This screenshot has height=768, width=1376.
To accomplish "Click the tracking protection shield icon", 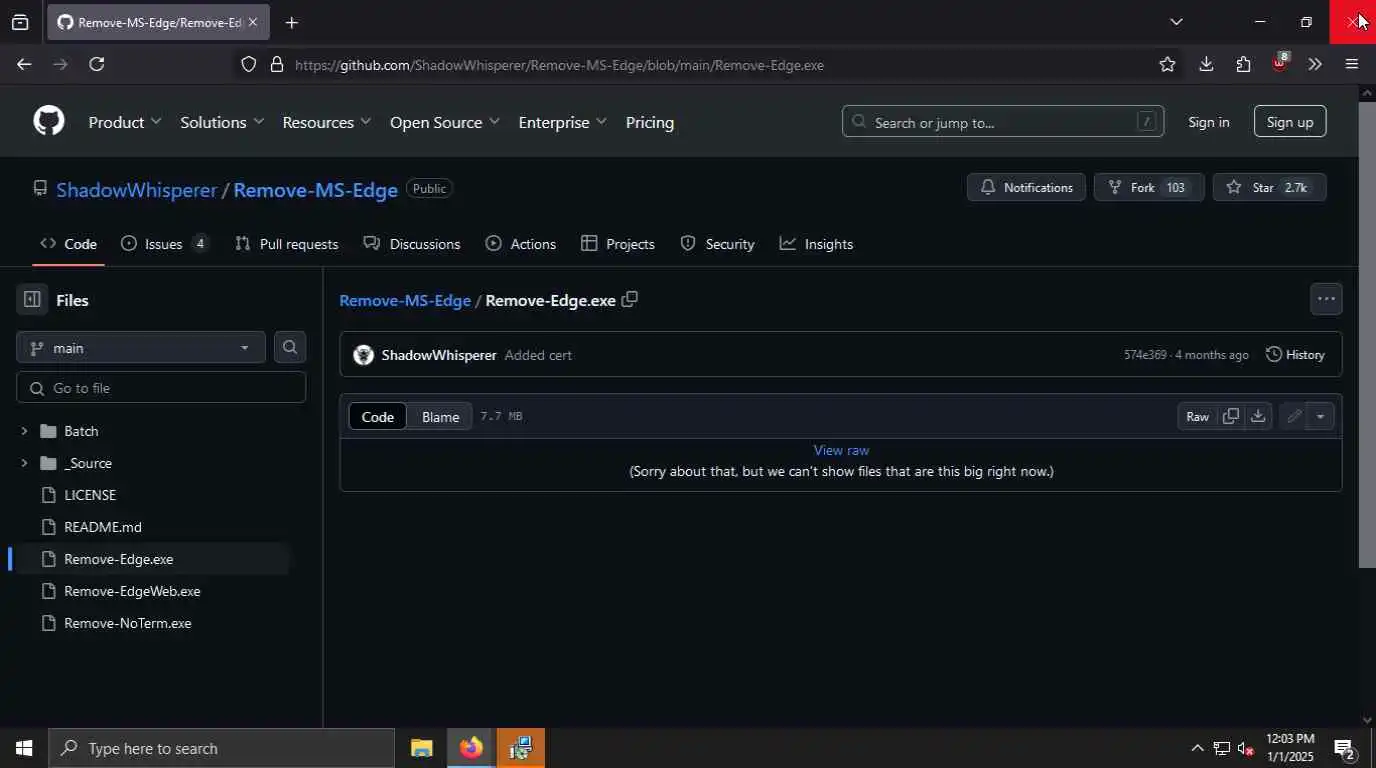I will click(x=248, y=64).
